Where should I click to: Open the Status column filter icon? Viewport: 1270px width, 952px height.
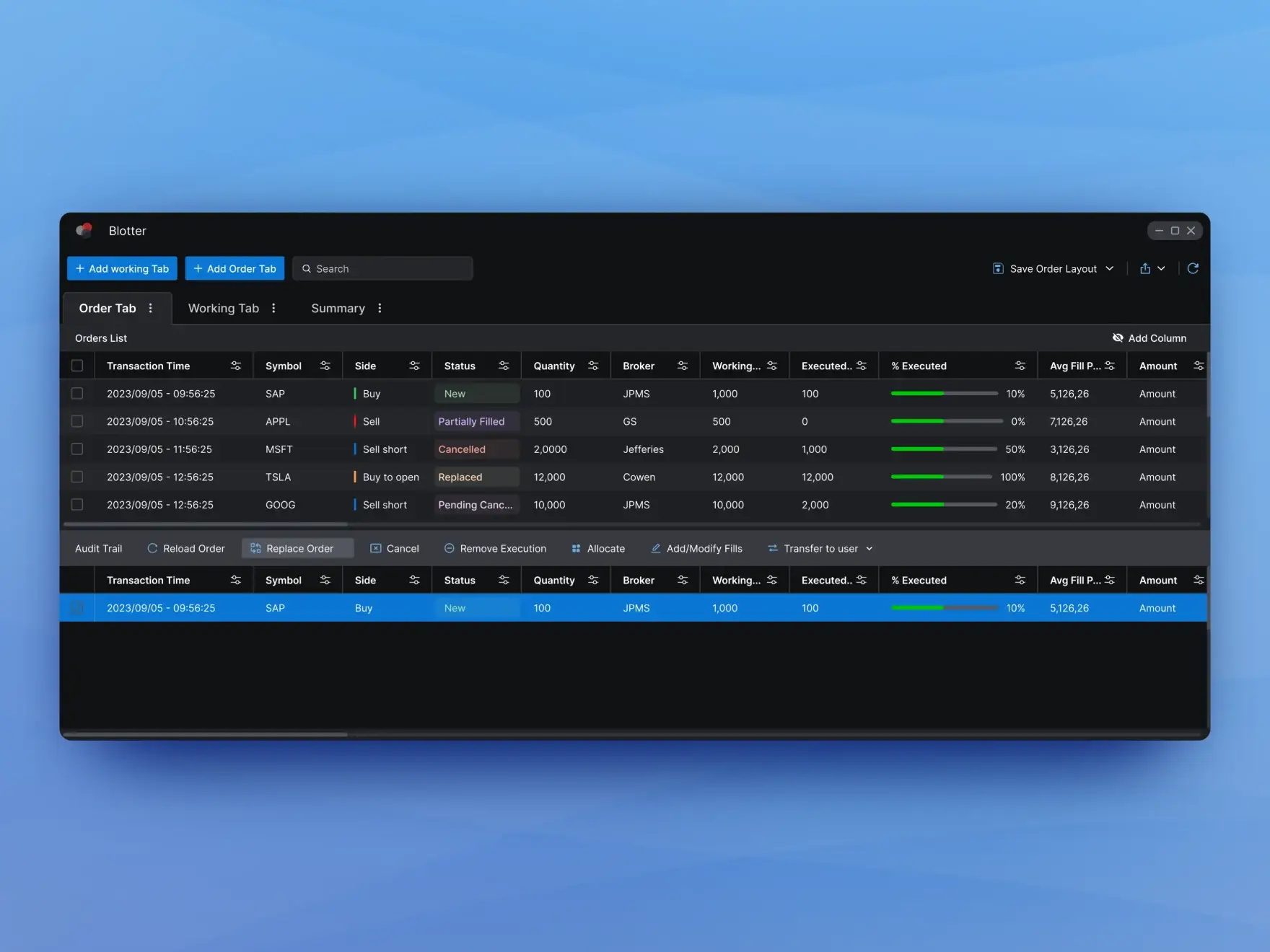click(505, 365)
